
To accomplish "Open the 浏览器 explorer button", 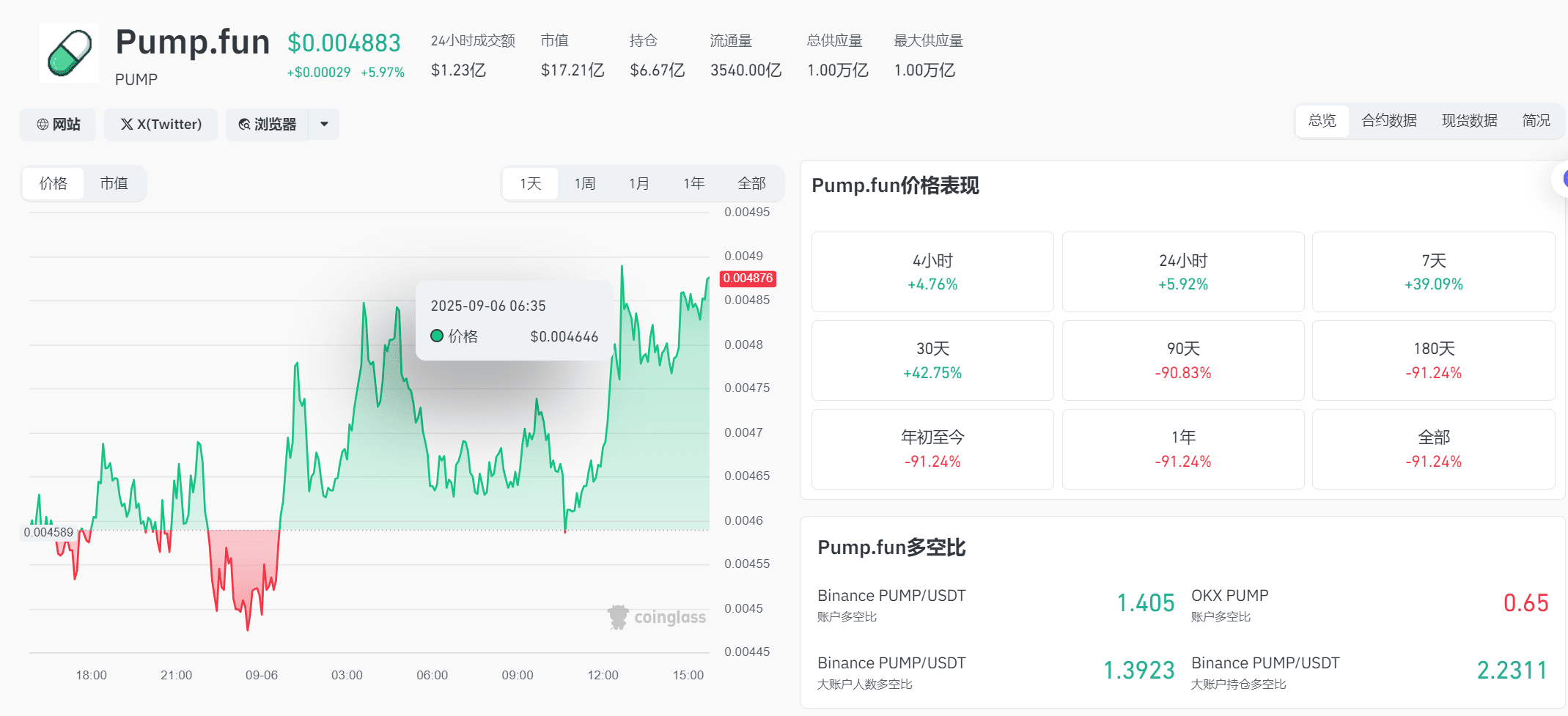I will (x=268, y=125).
